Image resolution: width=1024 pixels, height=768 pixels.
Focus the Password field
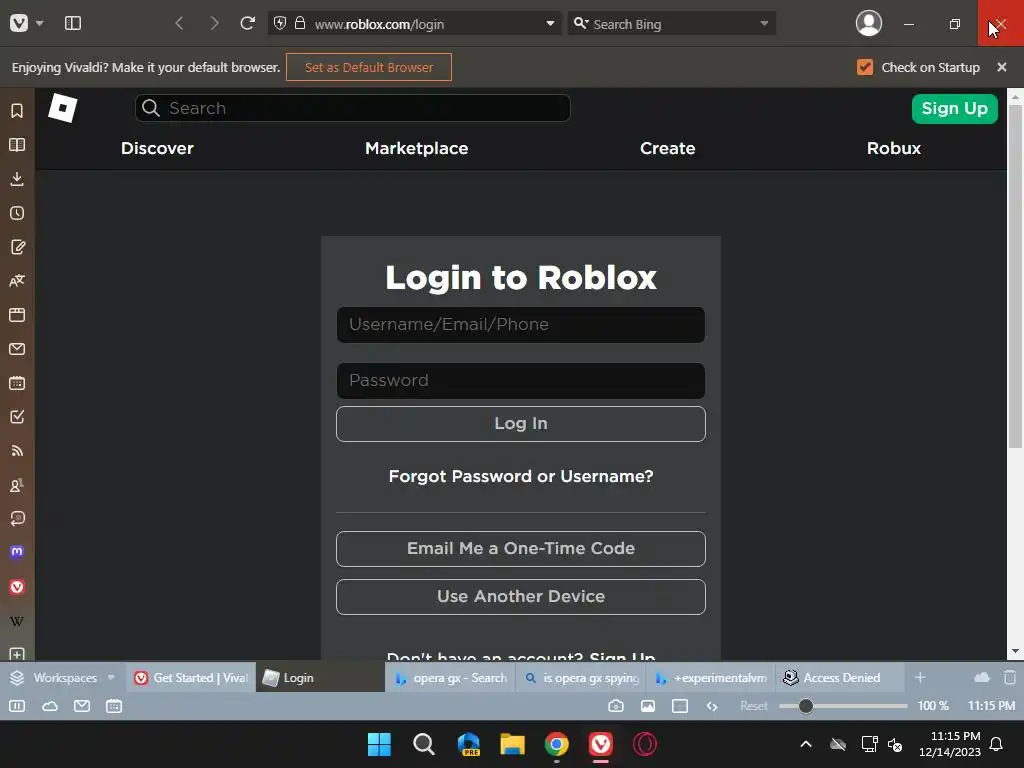click(x=520, y=381)
